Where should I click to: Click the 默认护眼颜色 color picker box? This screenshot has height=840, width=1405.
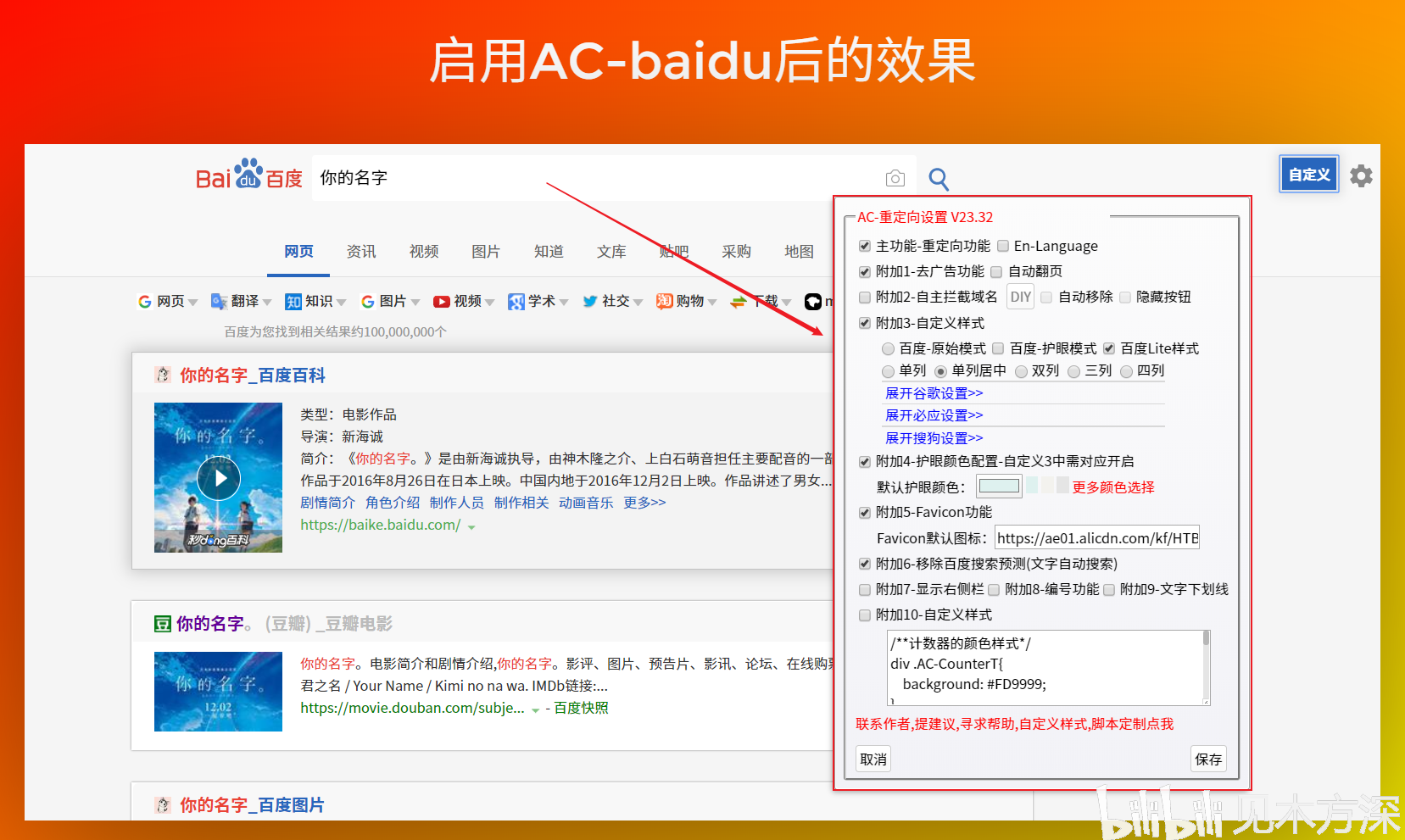(999, 487)
